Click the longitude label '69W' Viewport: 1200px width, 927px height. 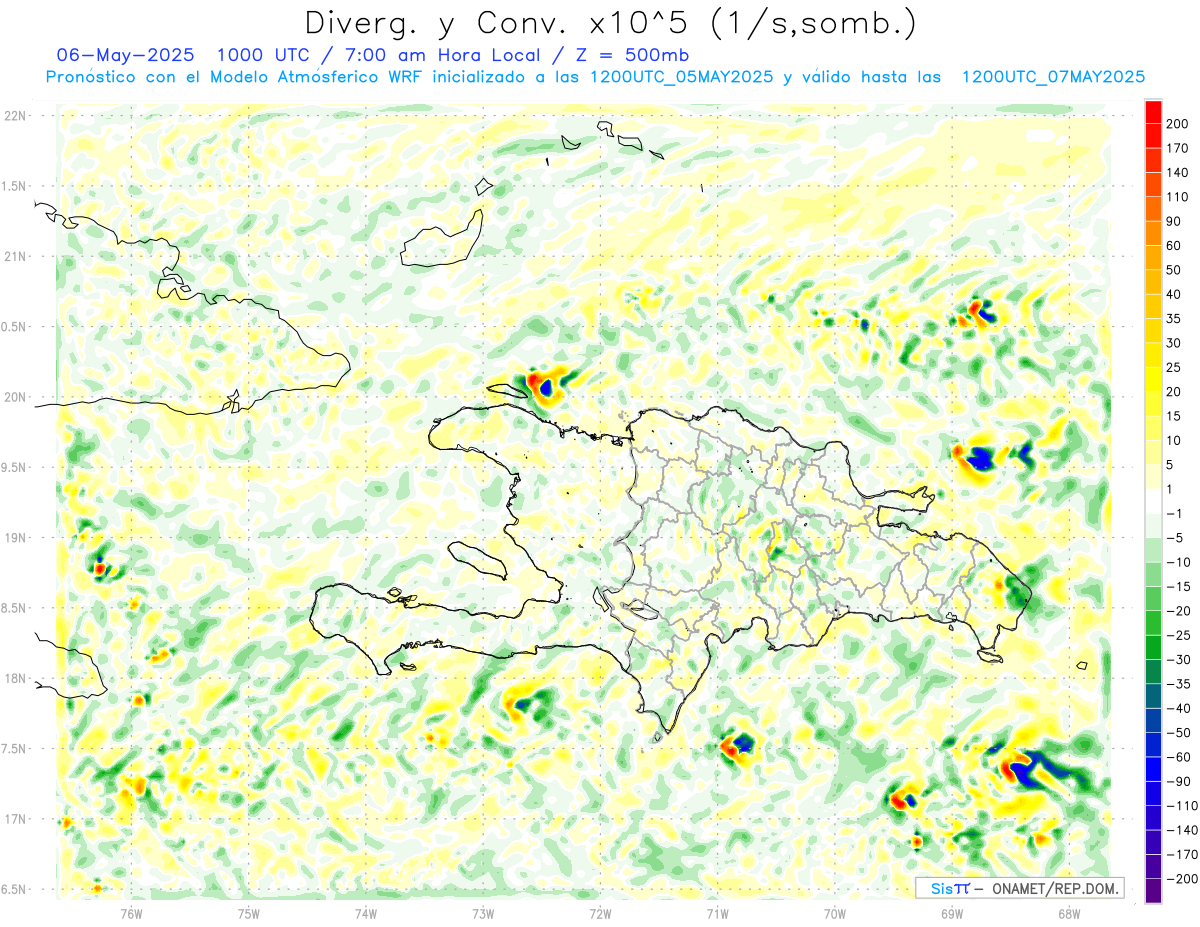(951, 913)
